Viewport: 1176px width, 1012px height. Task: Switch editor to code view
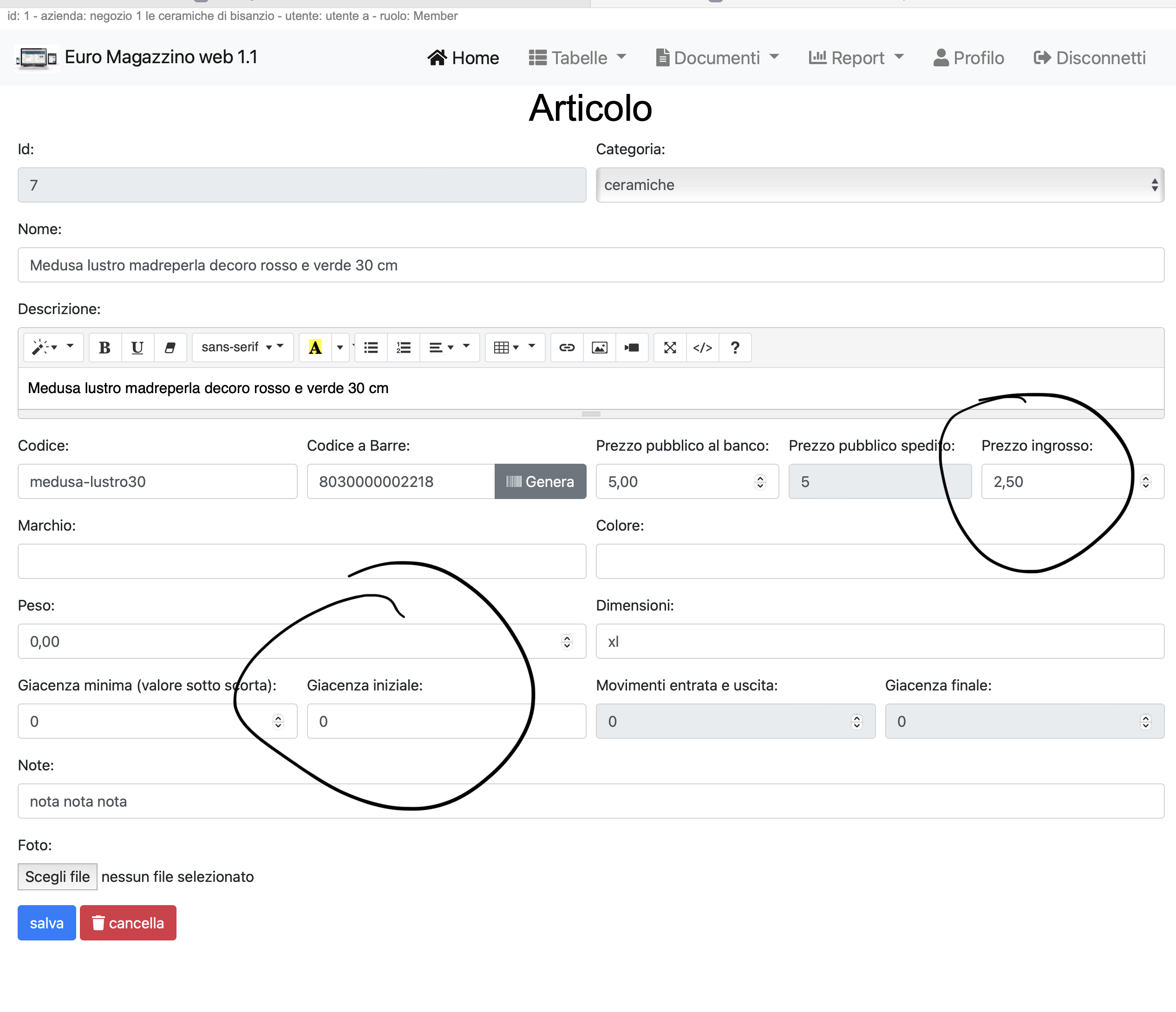click(703, 348)
